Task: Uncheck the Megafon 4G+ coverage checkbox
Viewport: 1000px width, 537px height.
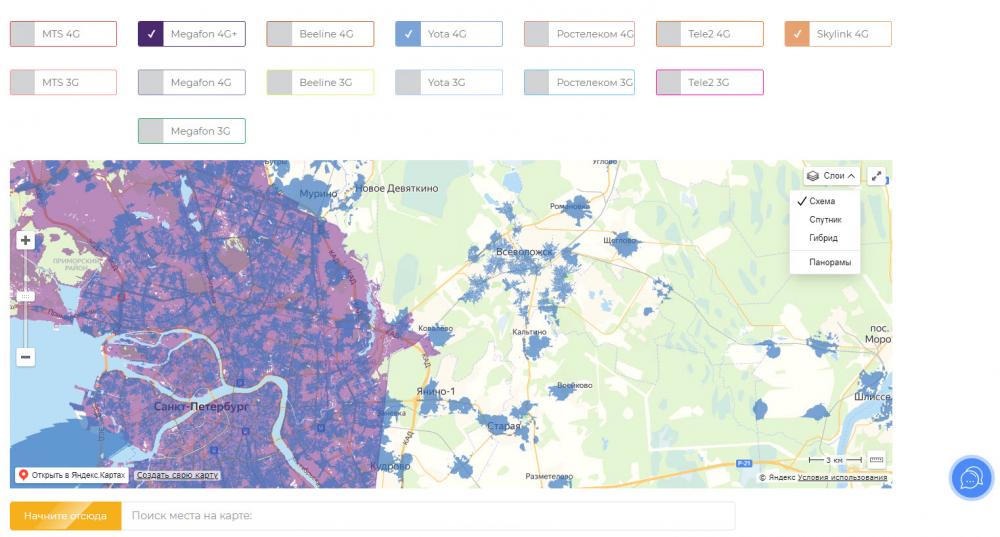Action: pos(152,34)
